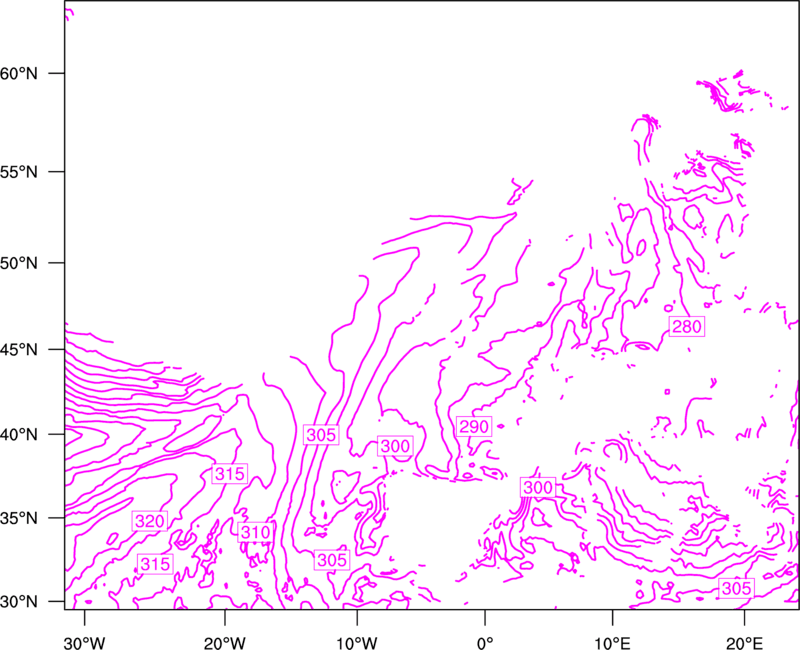
Task: Click the 305 contour label at 40°N latitude
Action: tap(321, 435)
